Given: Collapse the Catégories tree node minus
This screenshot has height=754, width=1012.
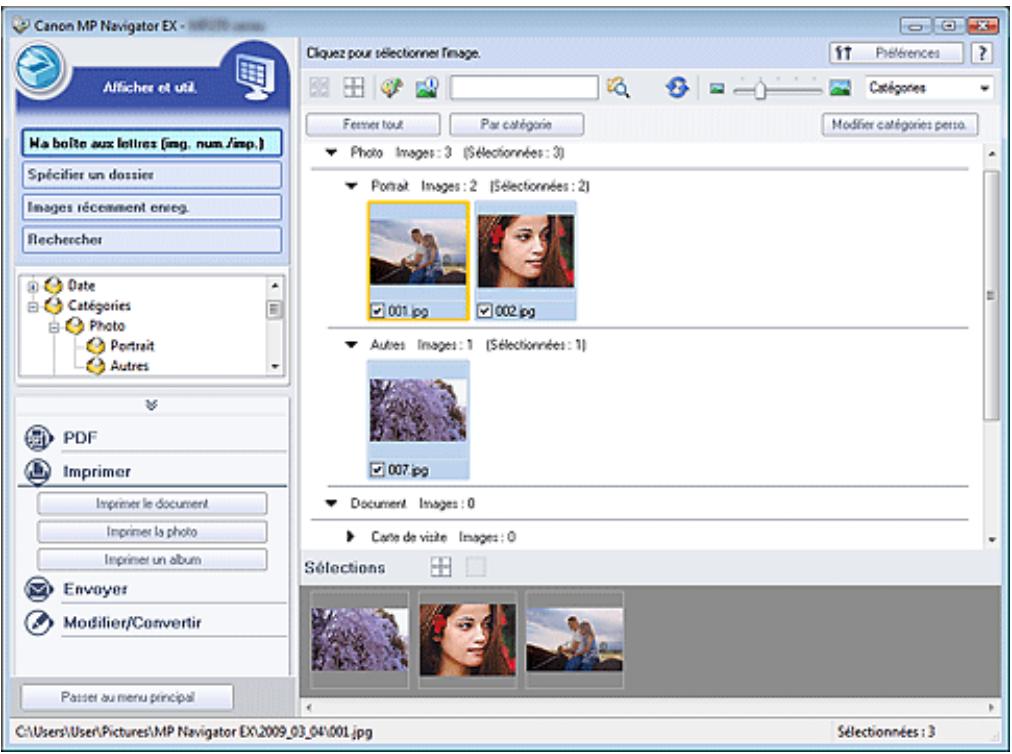Looking at the screenshot, I should tap(33, 307).
